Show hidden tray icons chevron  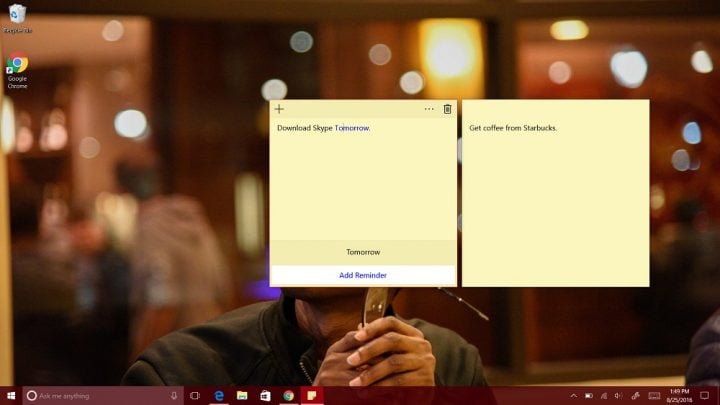pos(574,396)
